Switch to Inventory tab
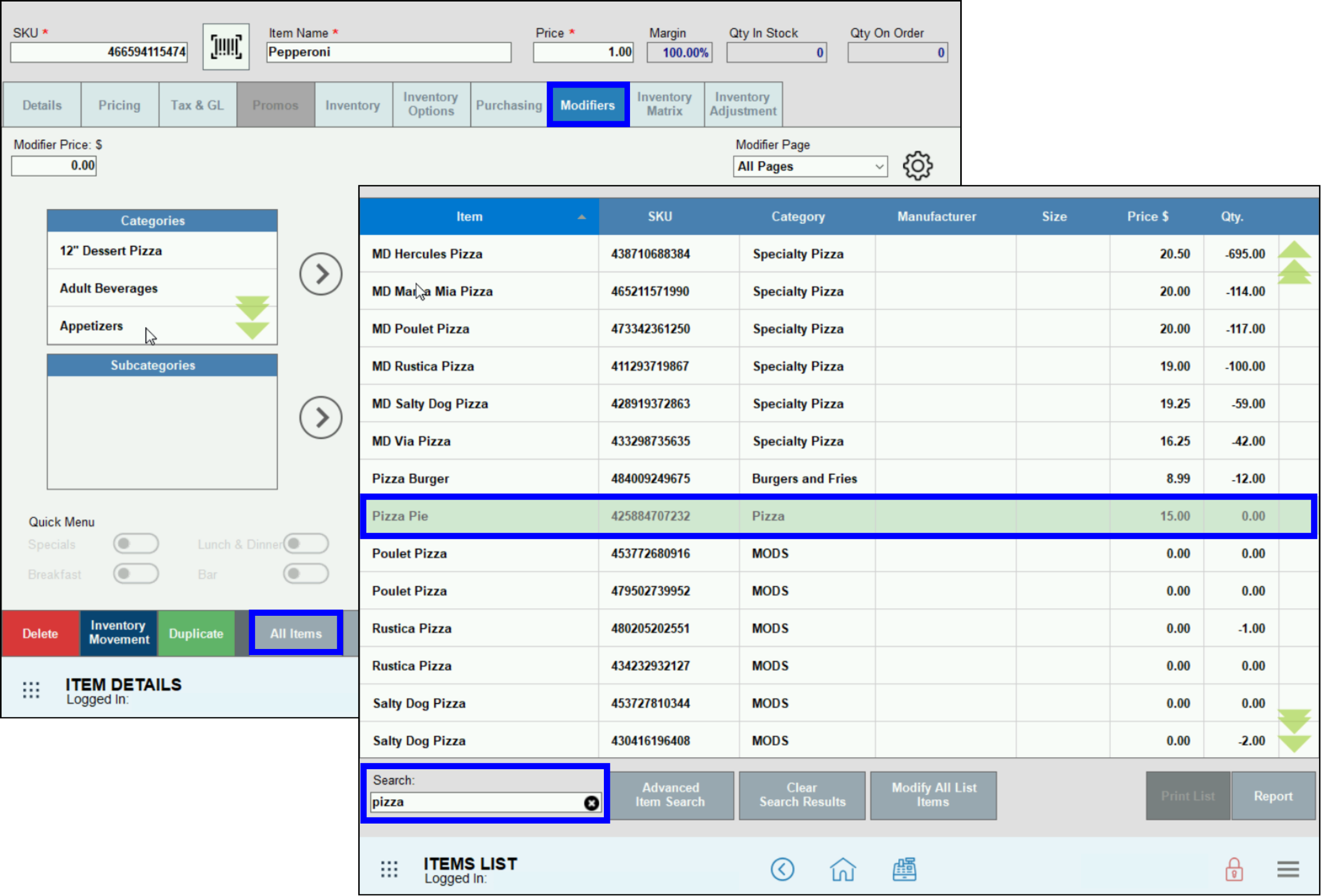This screenshot has width=1321, height=896. 353,105
